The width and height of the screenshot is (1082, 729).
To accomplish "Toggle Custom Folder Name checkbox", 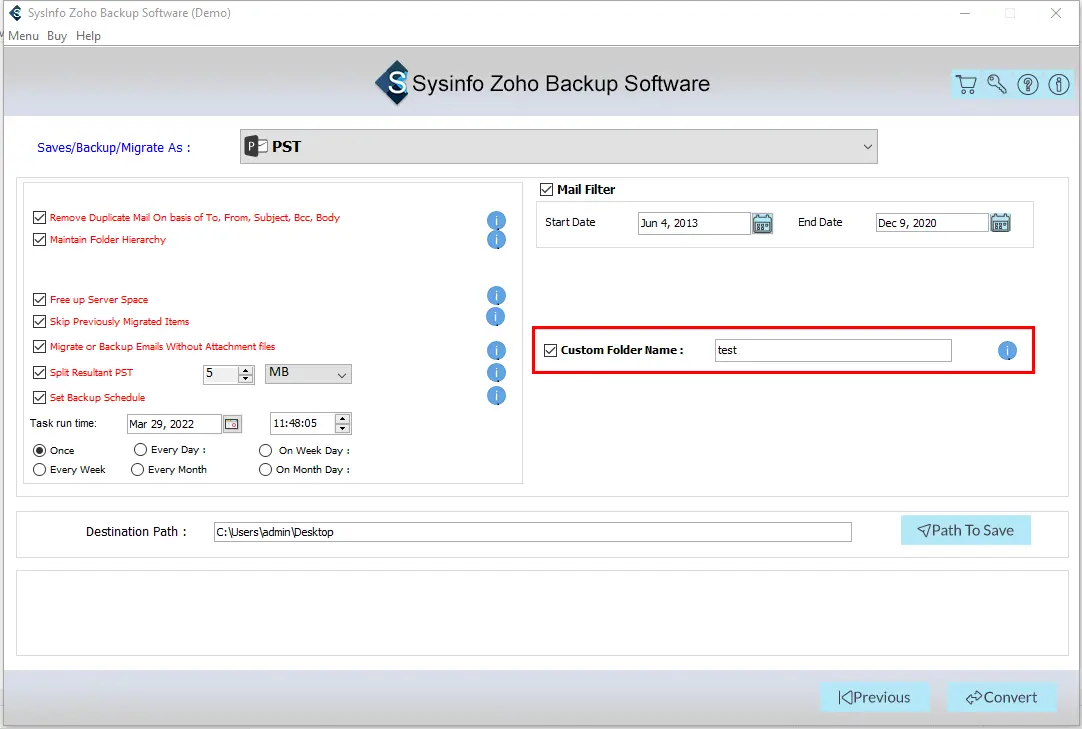I will click(550, 350).
